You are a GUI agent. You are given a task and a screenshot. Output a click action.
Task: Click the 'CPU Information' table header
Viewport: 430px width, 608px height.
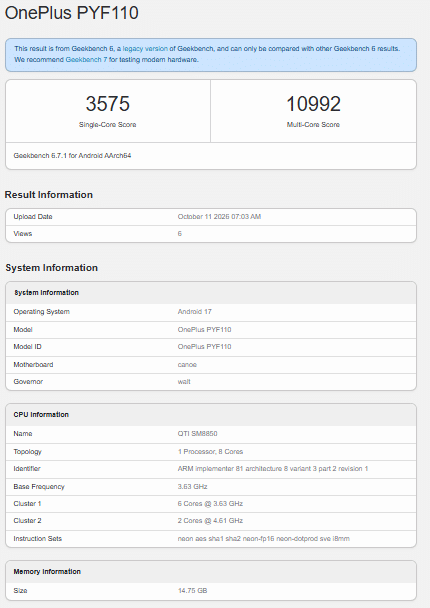(x=41, y=415)
